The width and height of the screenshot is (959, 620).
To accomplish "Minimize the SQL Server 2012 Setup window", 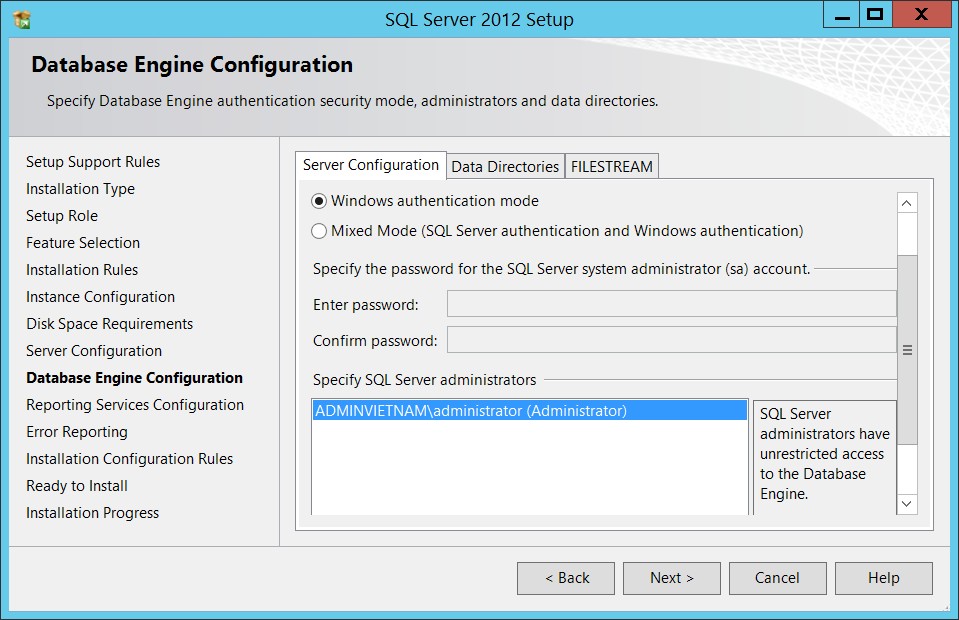I will click(842, 15).
